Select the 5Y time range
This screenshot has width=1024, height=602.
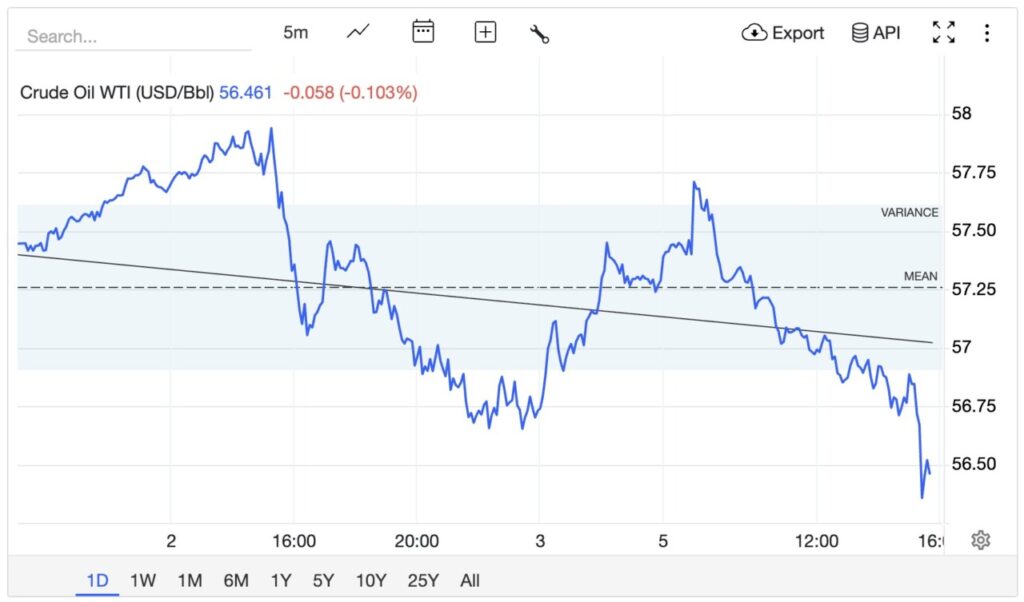[x=323, y=580]
